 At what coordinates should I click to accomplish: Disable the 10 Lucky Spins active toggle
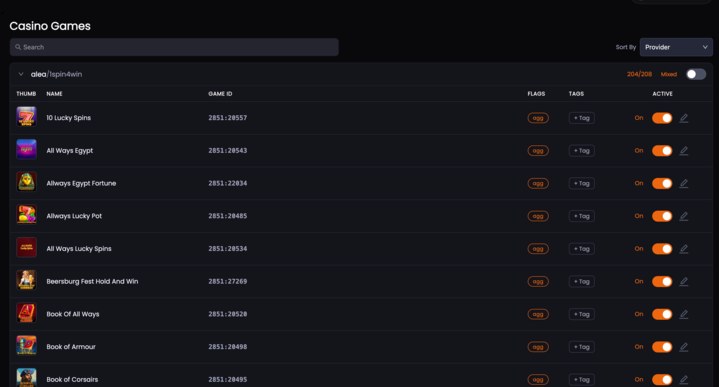662,118
